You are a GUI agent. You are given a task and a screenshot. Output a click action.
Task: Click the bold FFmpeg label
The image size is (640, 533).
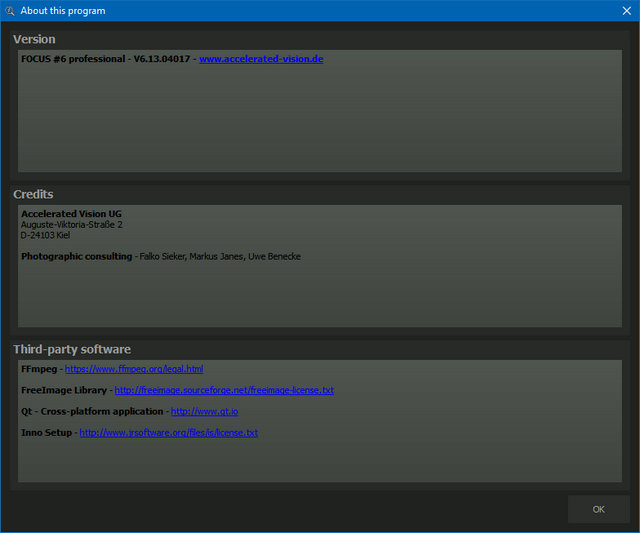click(x=38, y=369)
